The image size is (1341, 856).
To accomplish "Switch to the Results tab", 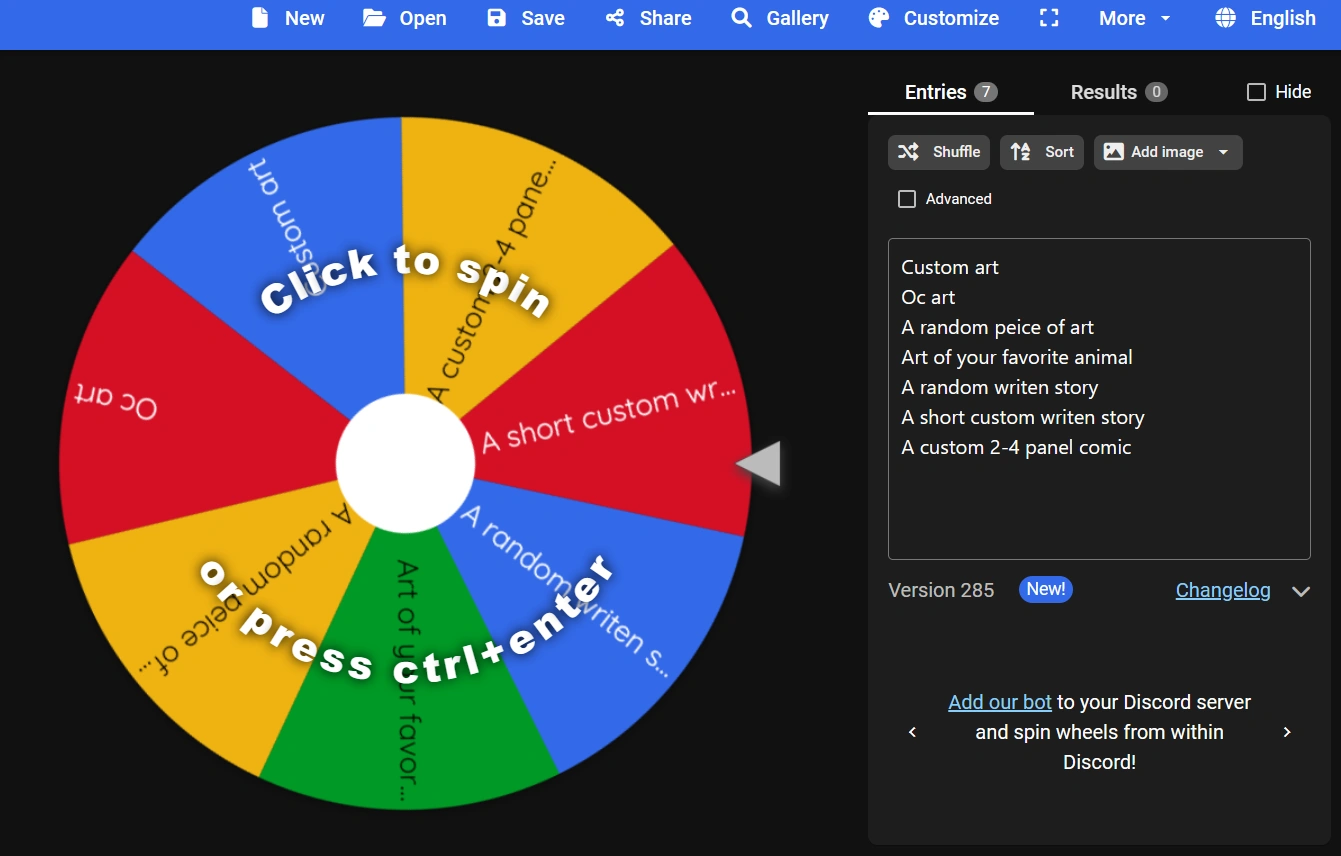I will coord(1105,91).
